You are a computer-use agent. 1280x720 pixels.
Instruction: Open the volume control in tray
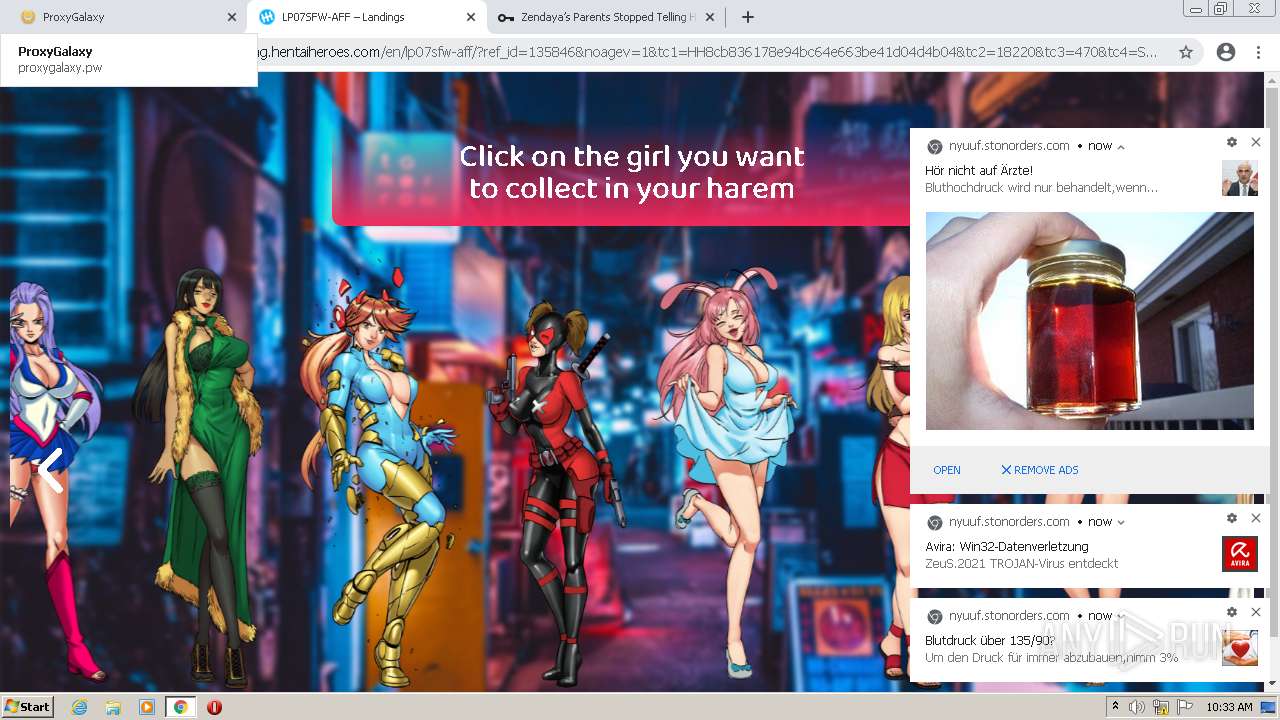pyautogui.click(x=1137, y=707)
